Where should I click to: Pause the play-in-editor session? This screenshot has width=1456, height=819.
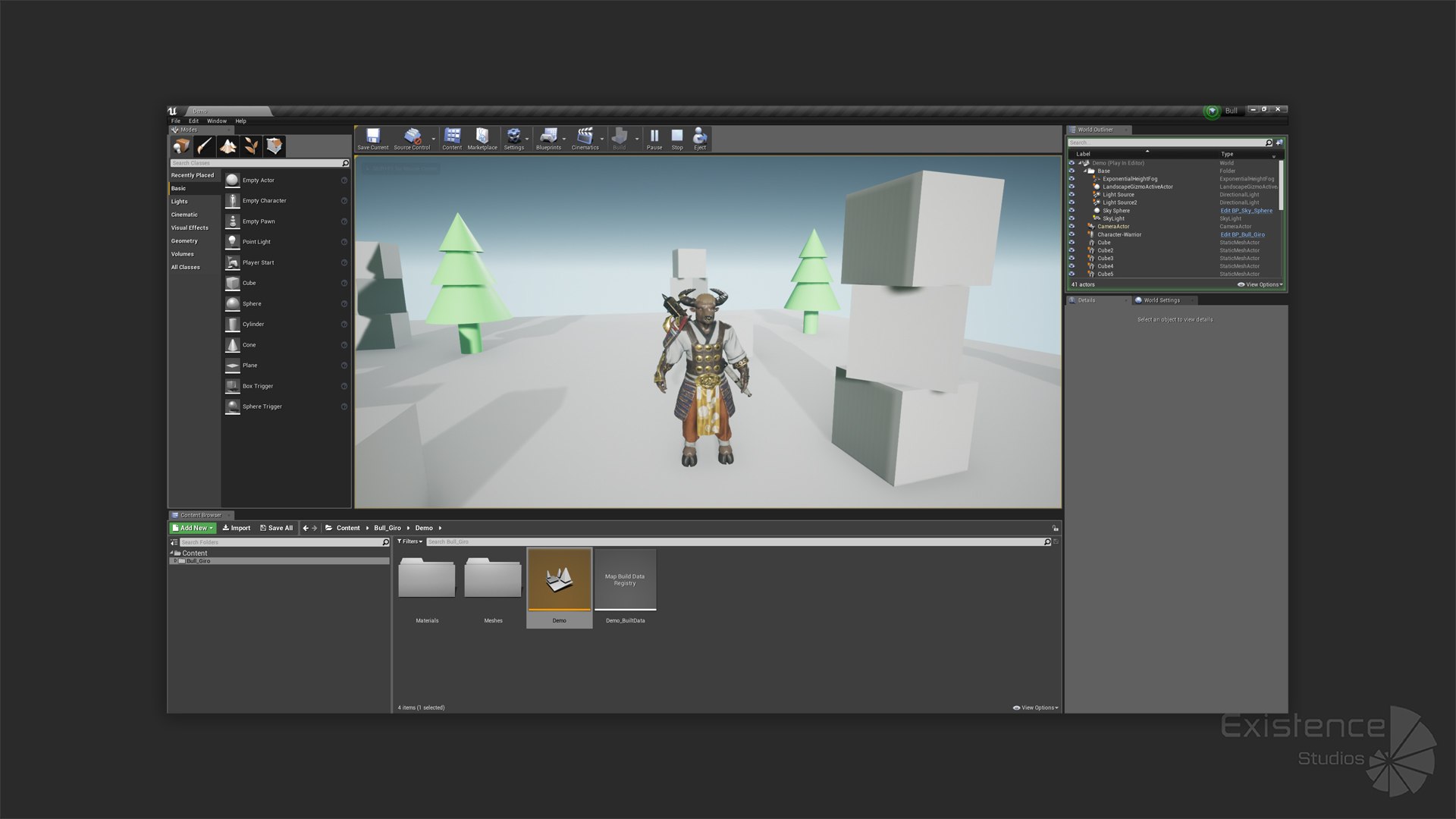pos(654,138)
